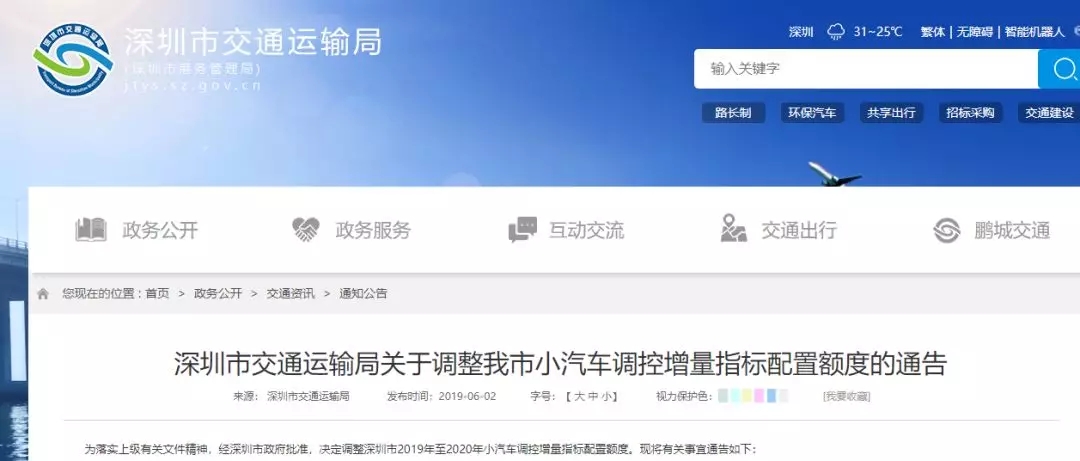Screen dimensions: 1080x461
Task: Set font size to 小
Action: coord(605,396)
